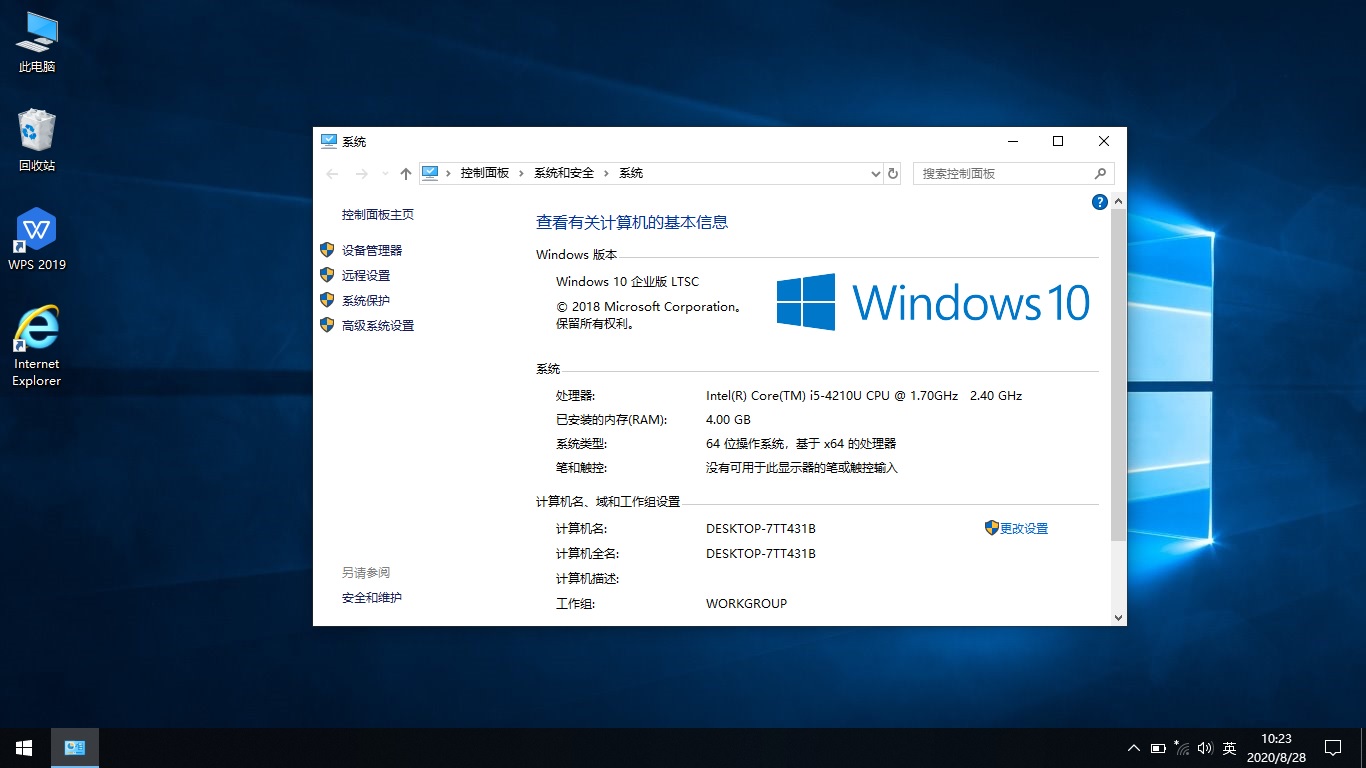Open help with the blue question mark

point(1100,202)
